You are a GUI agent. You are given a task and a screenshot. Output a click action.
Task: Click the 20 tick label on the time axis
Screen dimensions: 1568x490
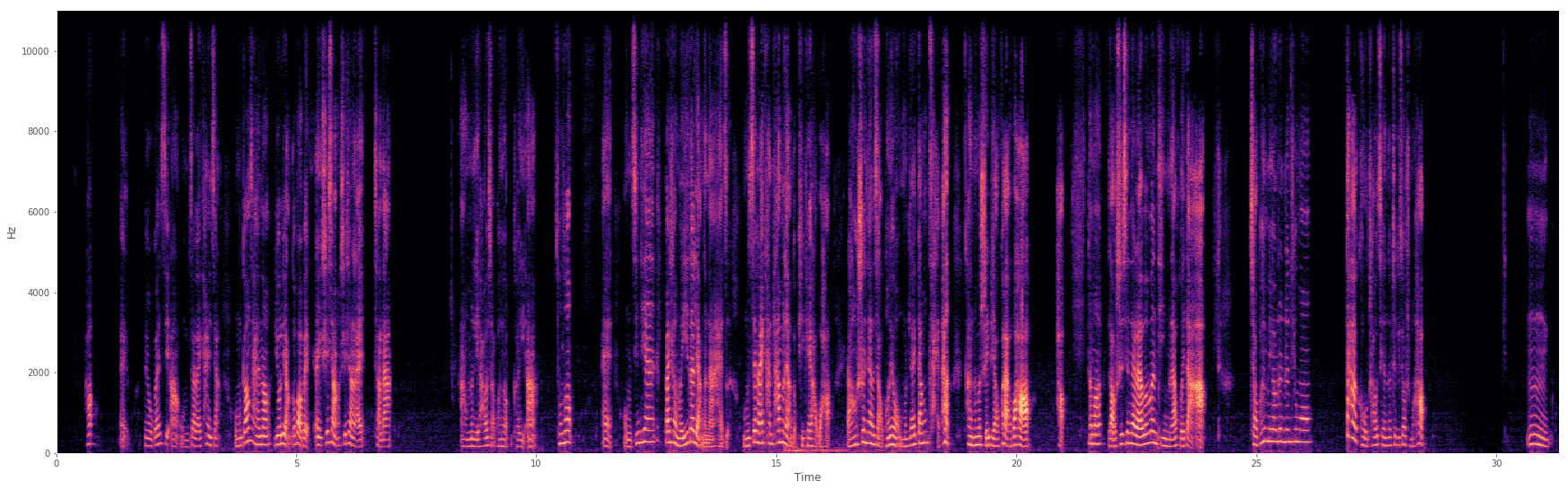pyautogui.click(x=1016, y=463)
